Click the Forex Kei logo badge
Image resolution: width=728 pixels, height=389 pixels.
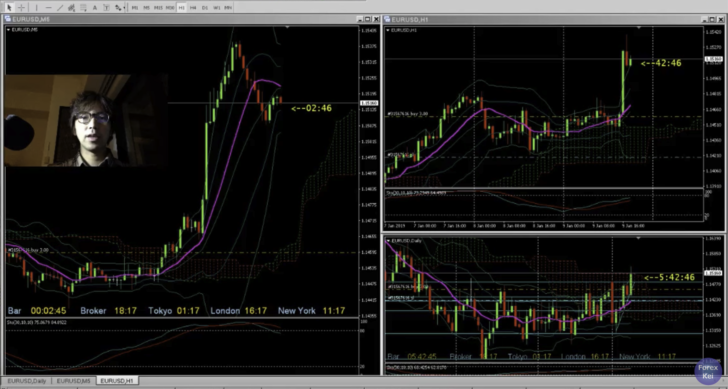[x=708, y=371]
